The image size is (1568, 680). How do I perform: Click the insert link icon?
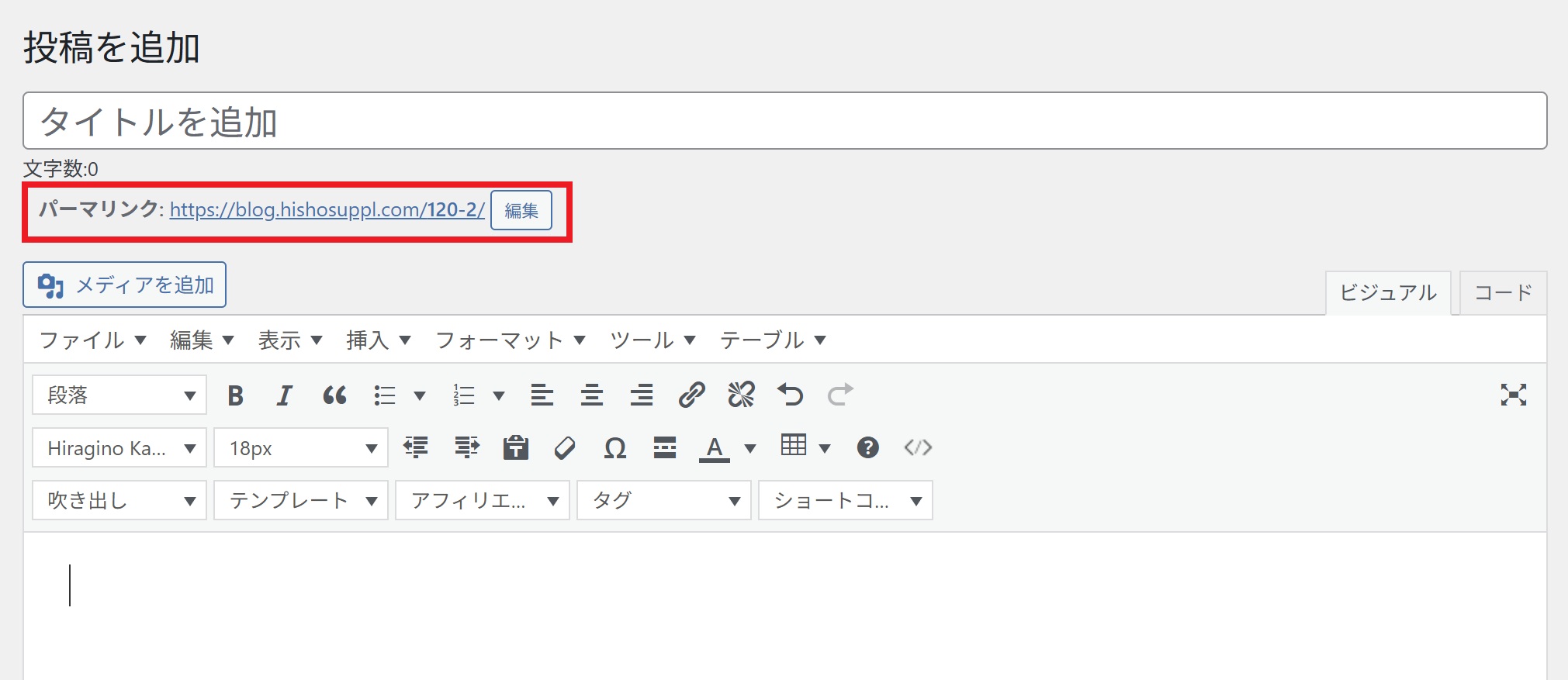pyautogui.click(x=691, y=395)
